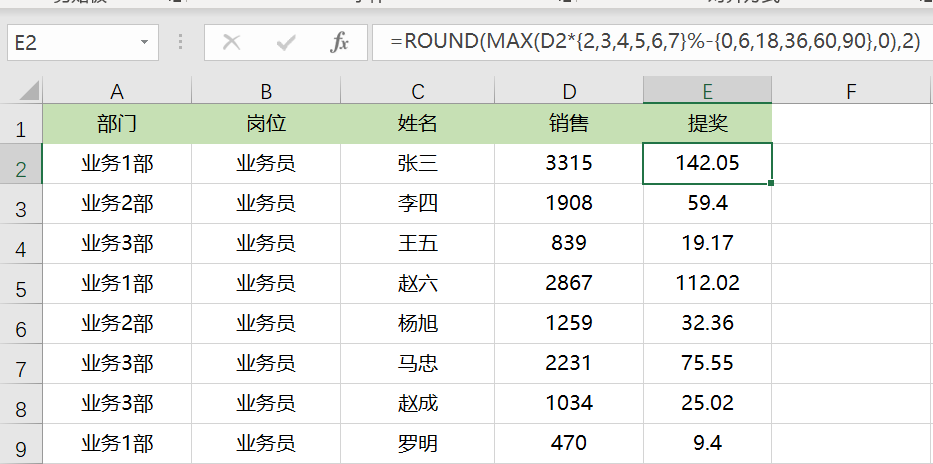Click the bonus value 59.4
The image size is (933, 464).
coord(707,203)
